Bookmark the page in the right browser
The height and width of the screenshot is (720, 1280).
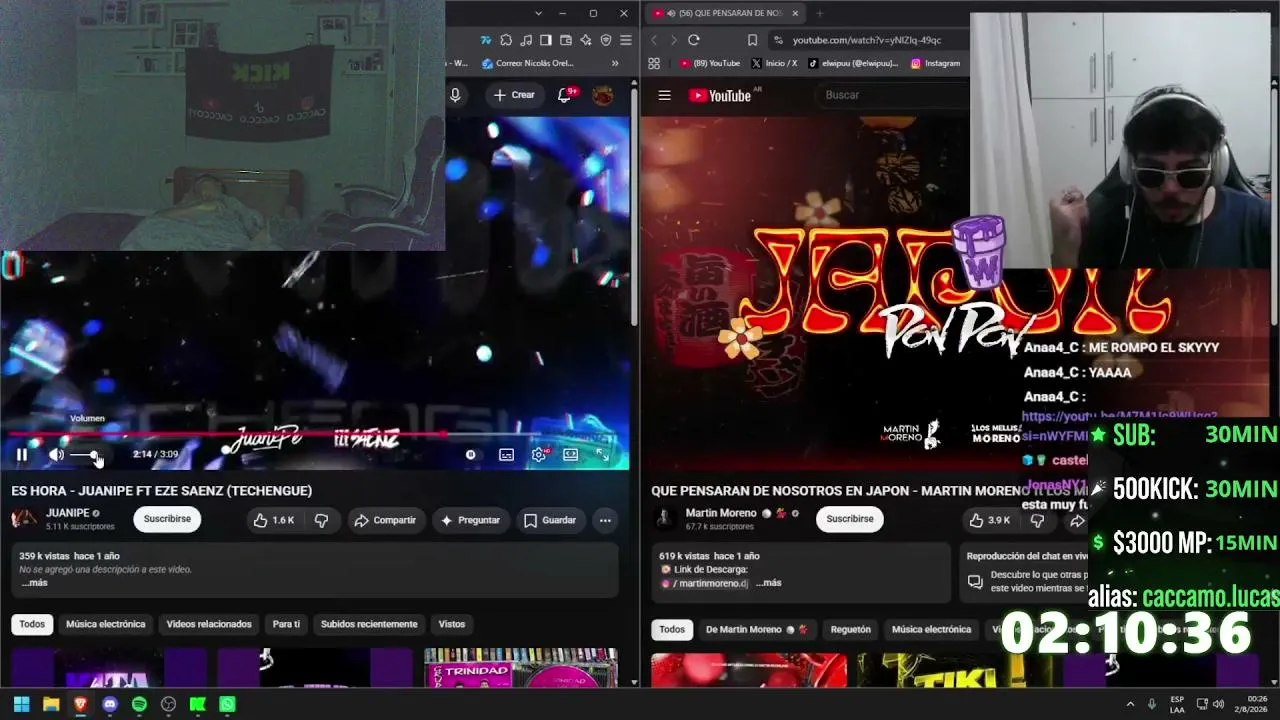(x=752, y=40)
